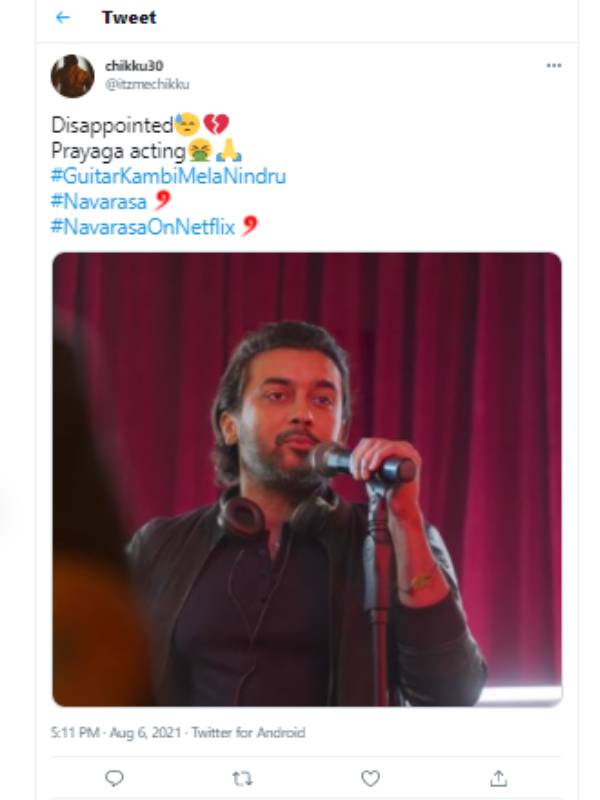Click the chikku30 display name
600x800 pixels.
(x=133, y=66)
